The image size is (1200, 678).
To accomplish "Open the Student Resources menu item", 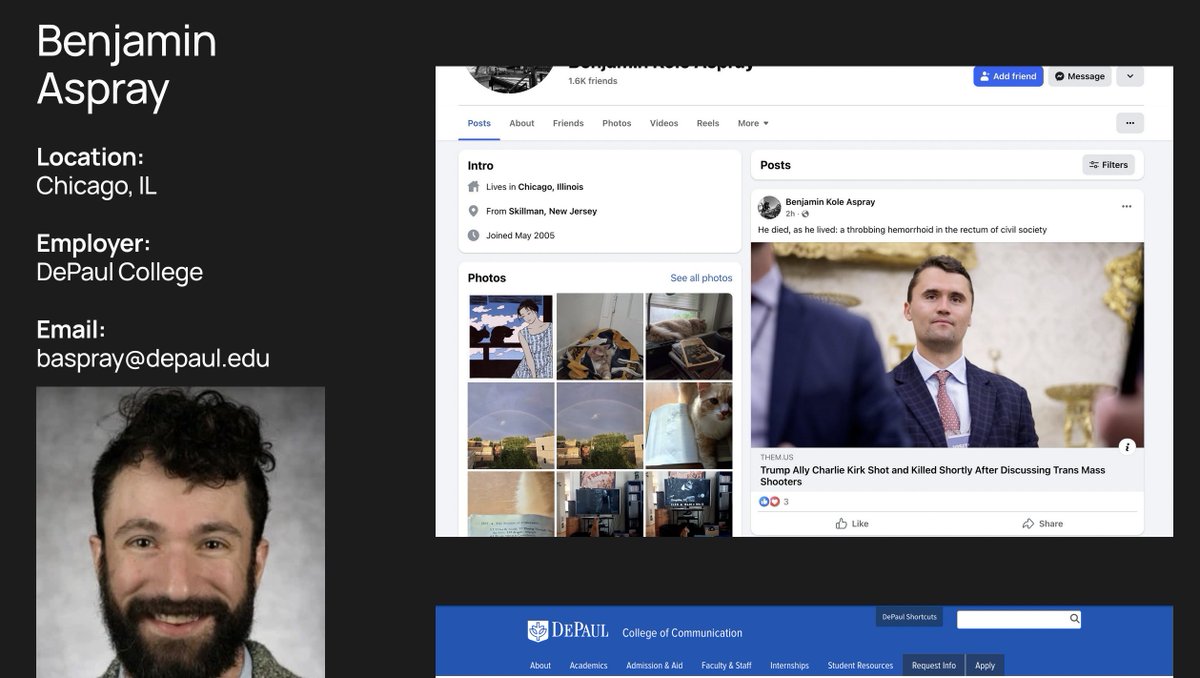I will click(x=860, y=665).
